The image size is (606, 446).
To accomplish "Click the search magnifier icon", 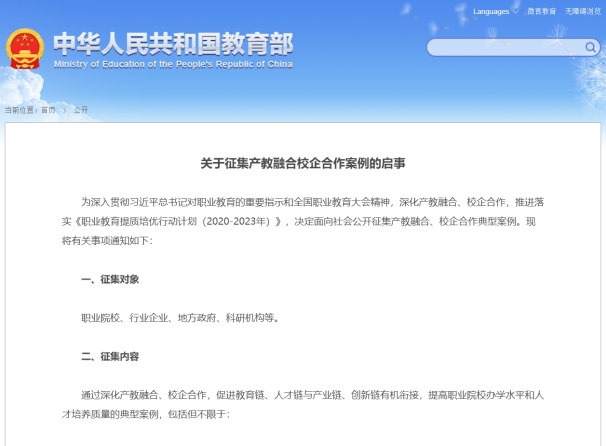I will coord(591,47).
